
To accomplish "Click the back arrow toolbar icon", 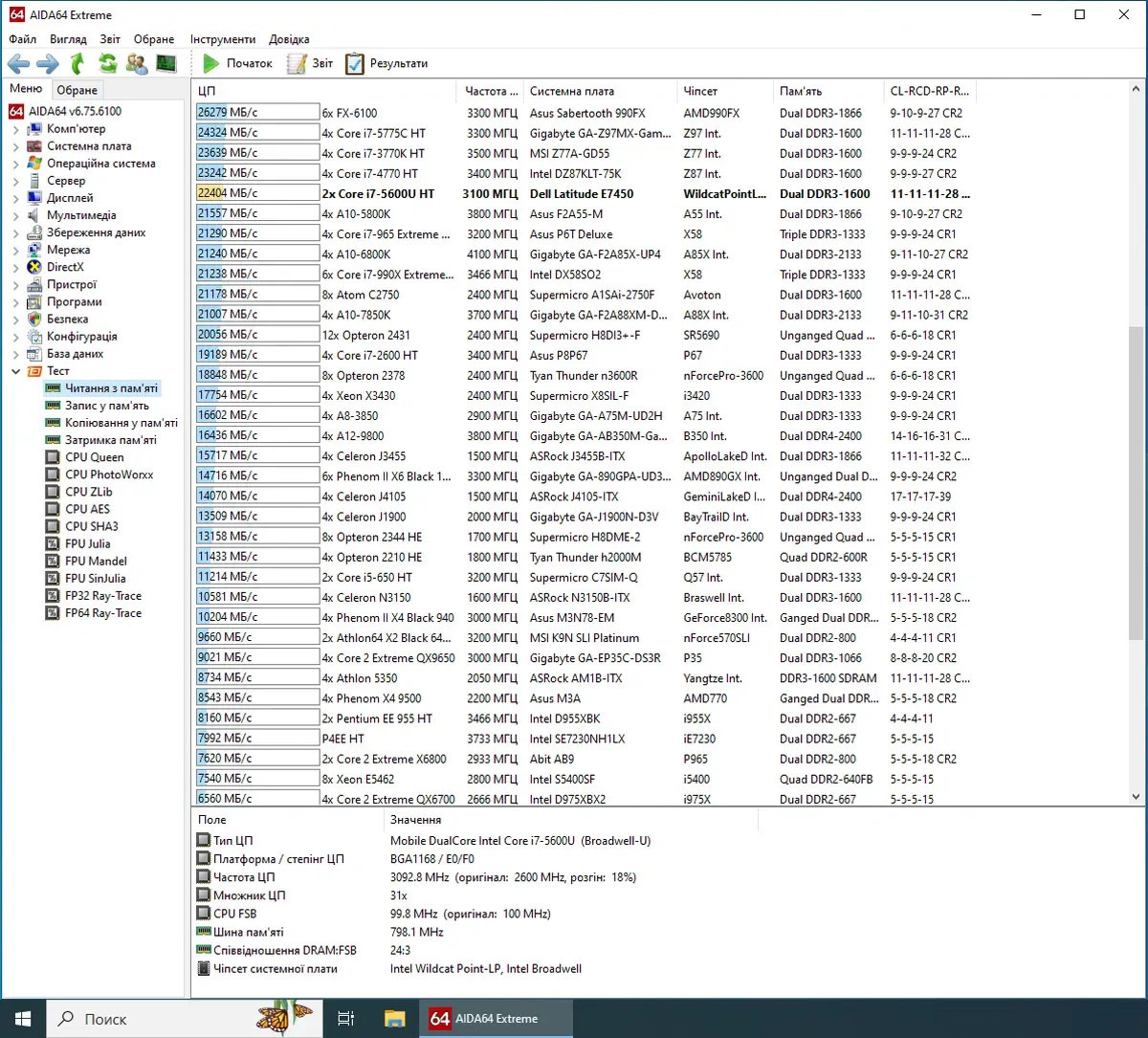I will (19, 64).
